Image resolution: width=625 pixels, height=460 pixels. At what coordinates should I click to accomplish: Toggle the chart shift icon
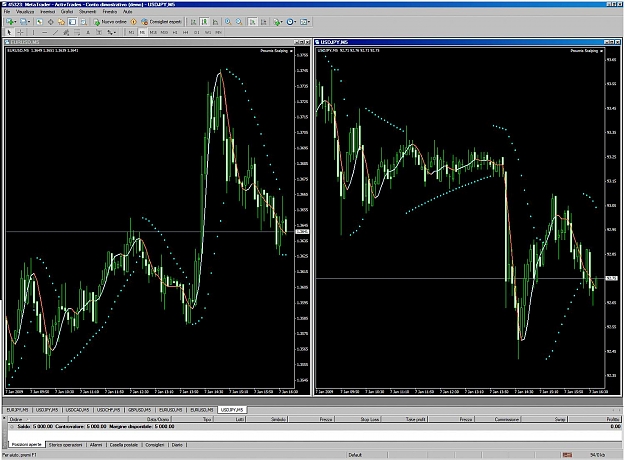tap(263, 22)
